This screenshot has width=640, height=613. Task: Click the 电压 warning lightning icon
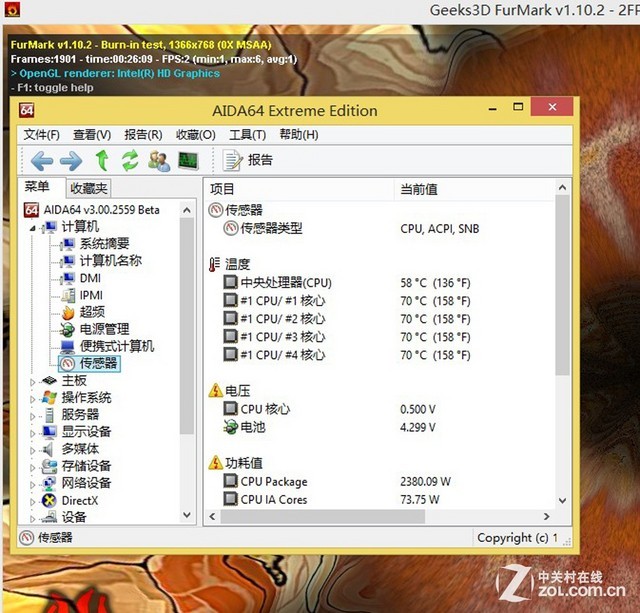tap(216, 391)
